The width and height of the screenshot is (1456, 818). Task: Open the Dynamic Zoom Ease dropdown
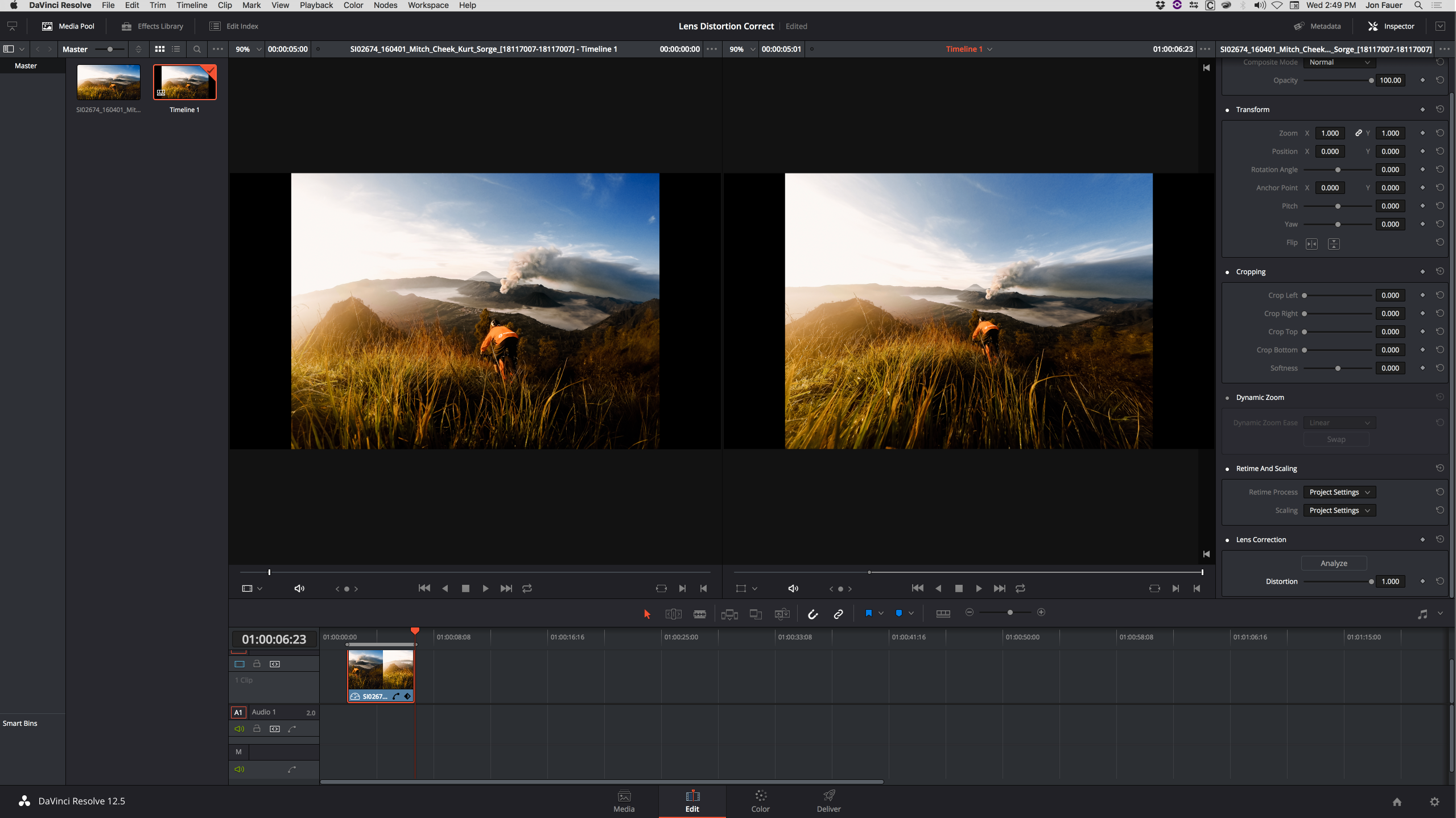[x=1339, y=423]
